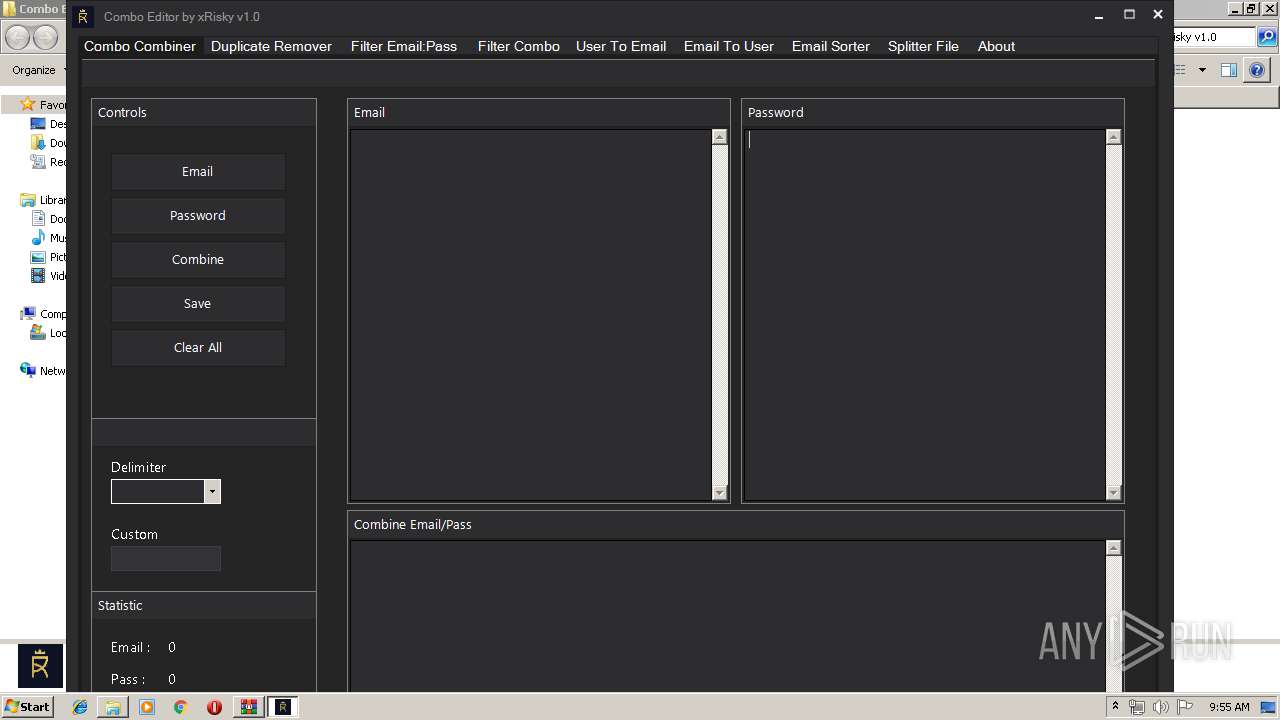Click inside the Email text area
Viewport: 1280px width, 720px height.
(x=531, y=315)
